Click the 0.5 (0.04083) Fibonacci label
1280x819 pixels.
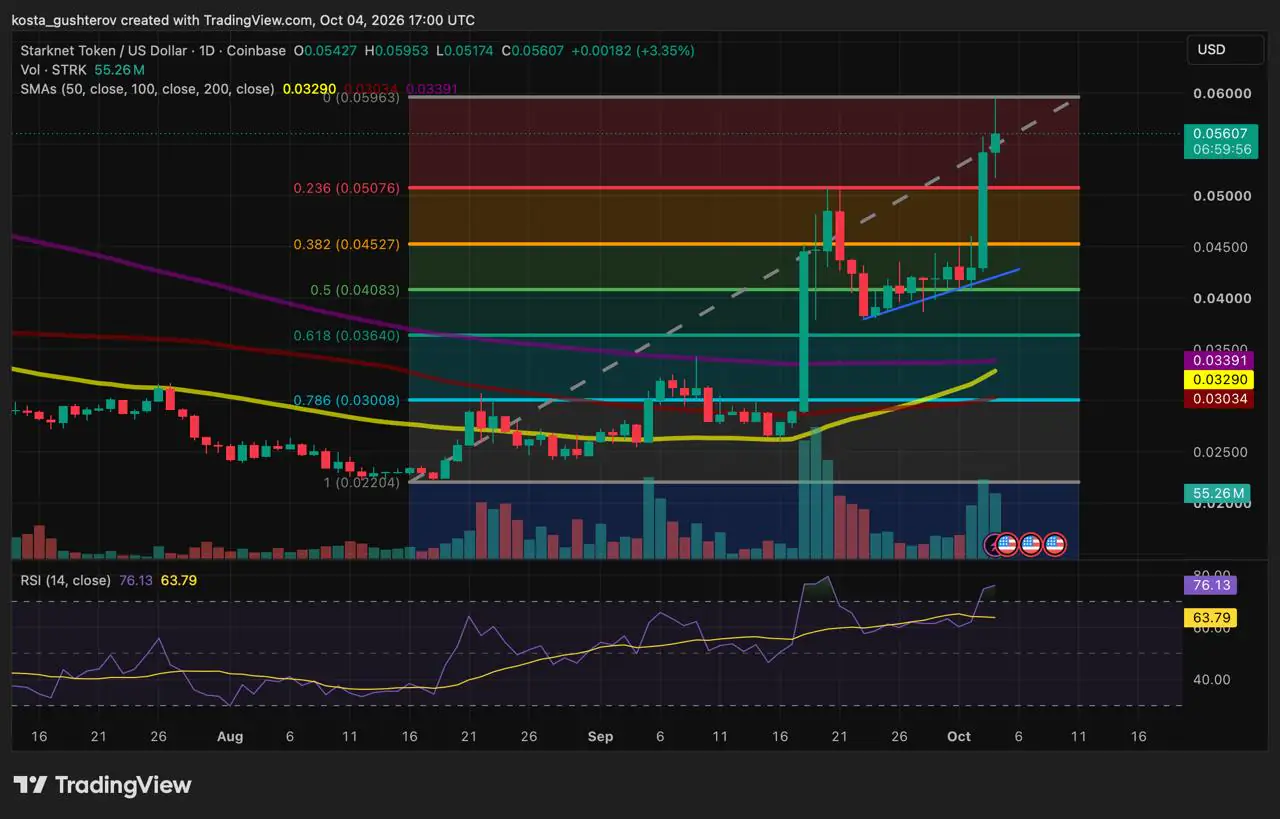coord(353,290)
